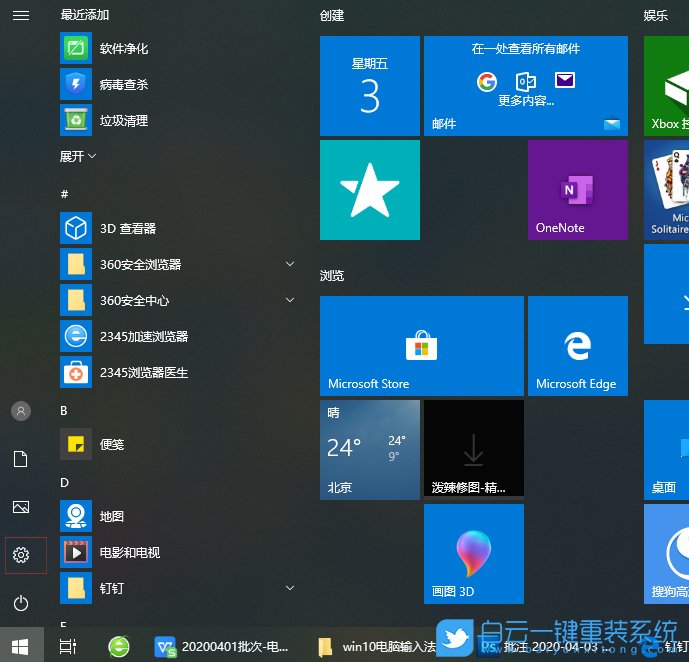Image resolution: width=689 pixels, height=662 pixels.
Task: Expand the 360安全浏览器 folder chevron
Action: point(290,264)
